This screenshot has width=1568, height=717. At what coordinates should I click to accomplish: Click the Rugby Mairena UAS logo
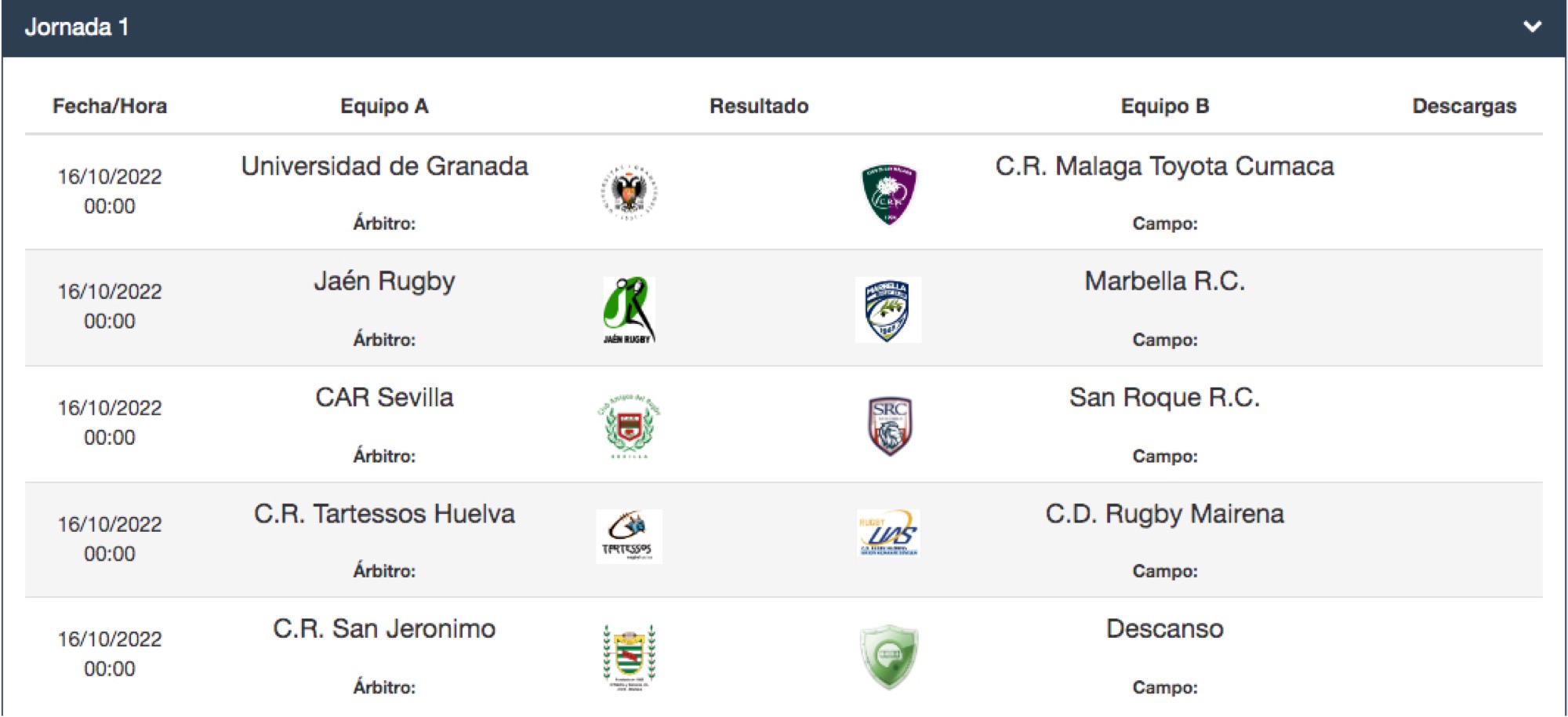point(888,533)
